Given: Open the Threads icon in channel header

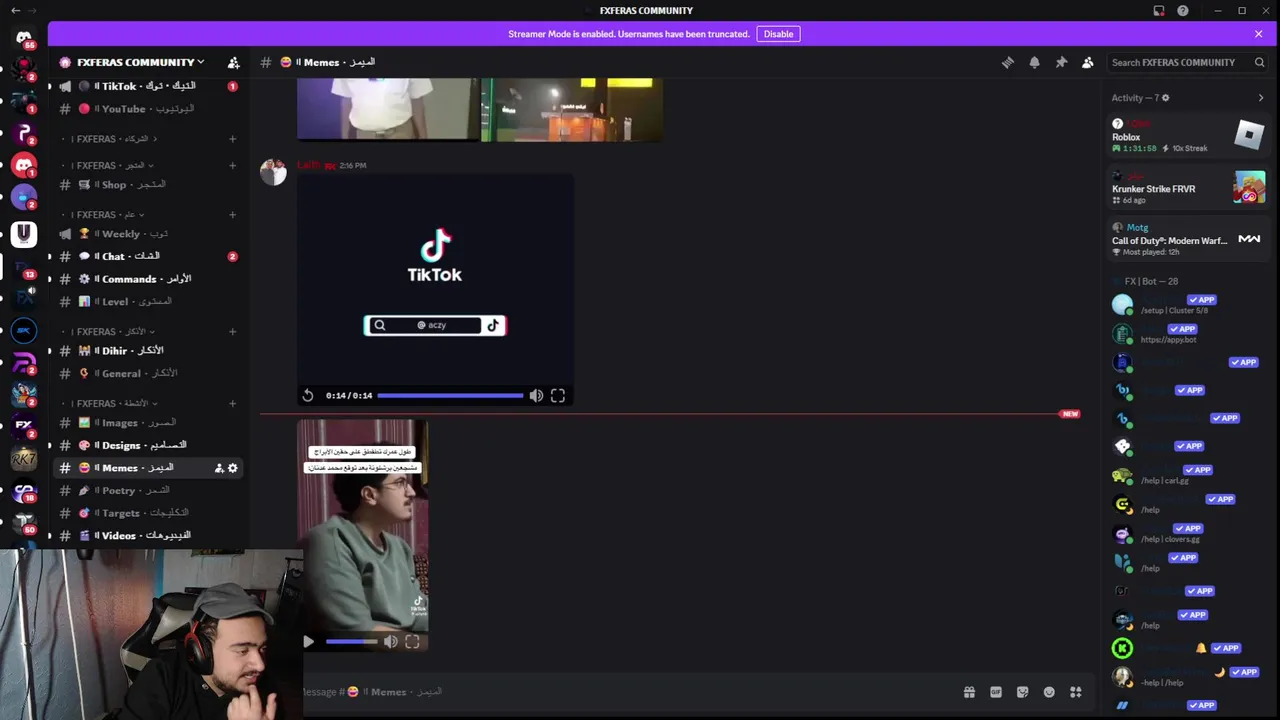Looking at the screenshot, I should click(1008, 62).
